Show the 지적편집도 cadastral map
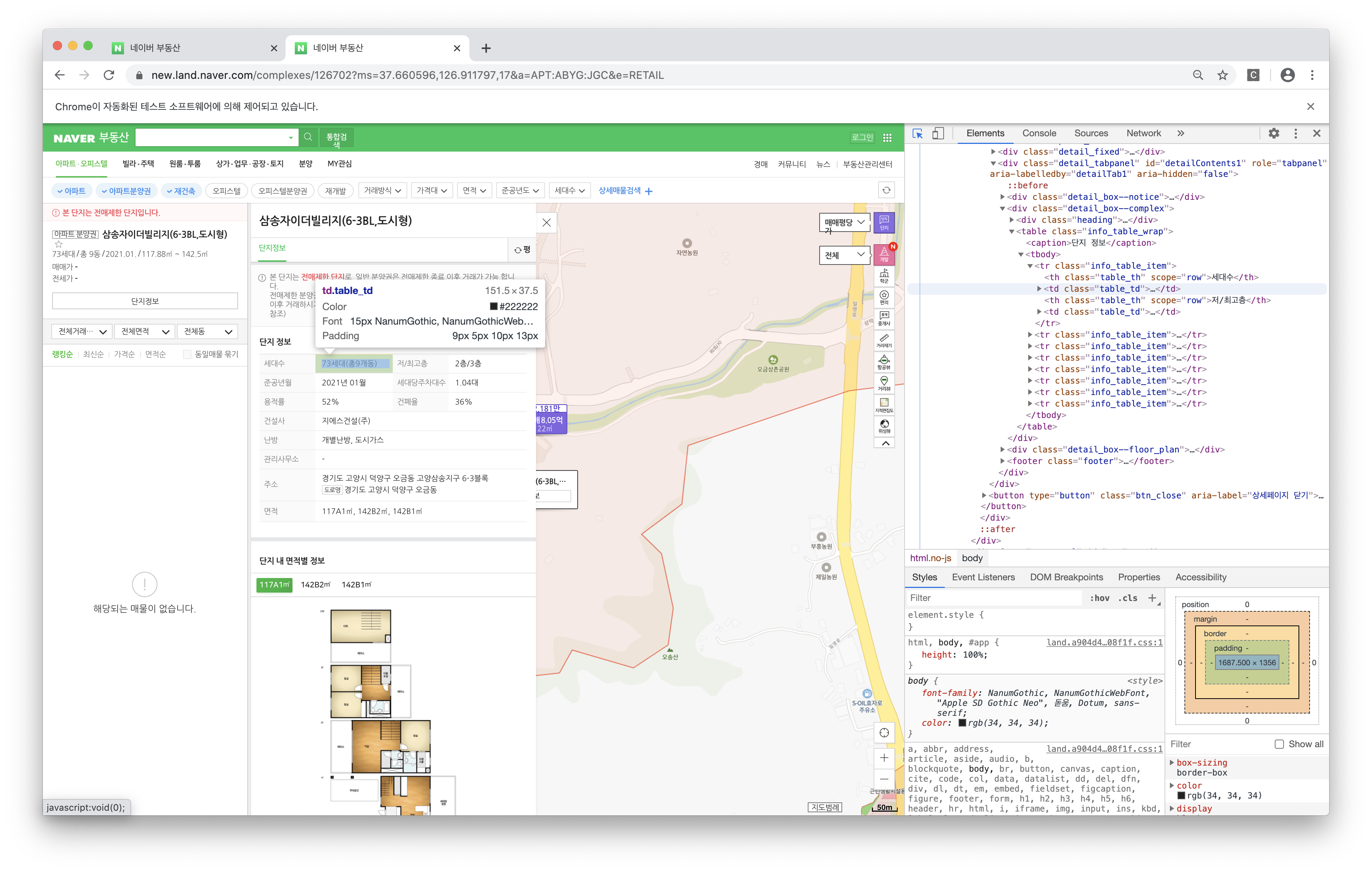Image resolution: width=1372 pixels, height=872 pixels. pos(884,405)
